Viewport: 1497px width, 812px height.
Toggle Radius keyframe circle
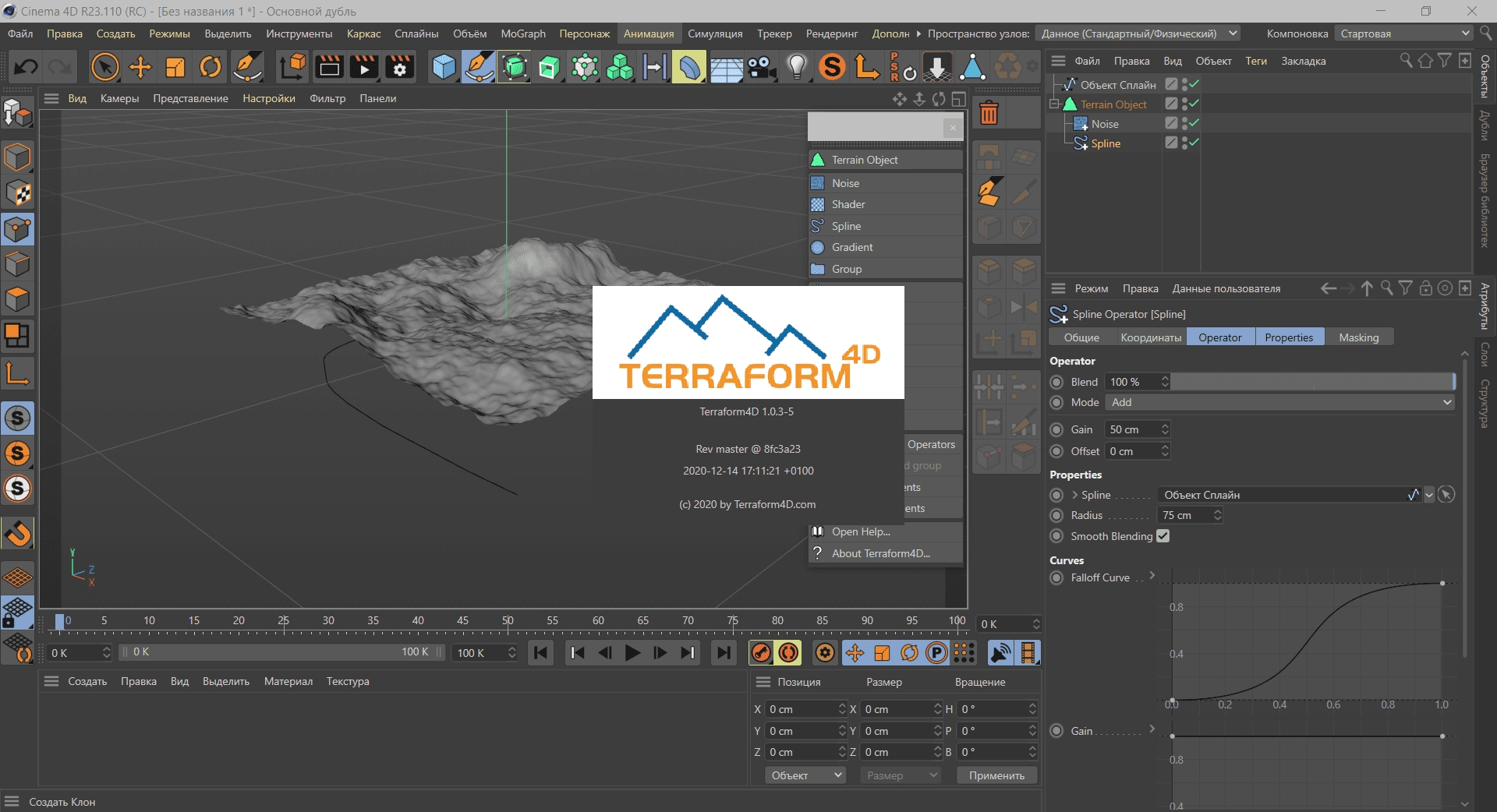(1056, 515)
